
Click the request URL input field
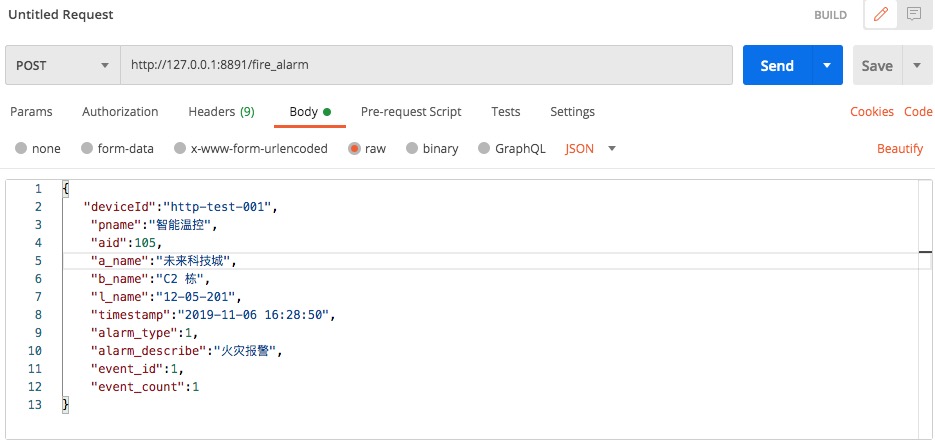pyautogui.click(x=428, y=66)
